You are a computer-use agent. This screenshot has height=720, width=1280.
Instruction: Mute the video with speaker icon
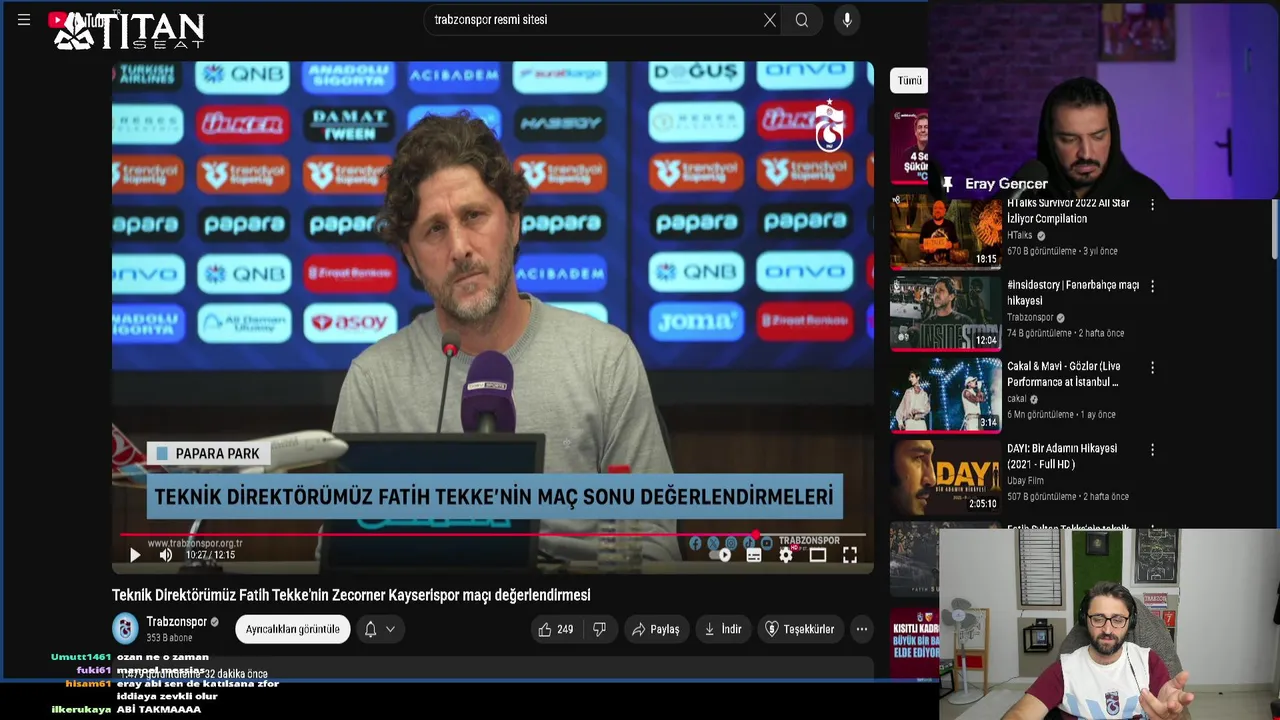[166, 555]
